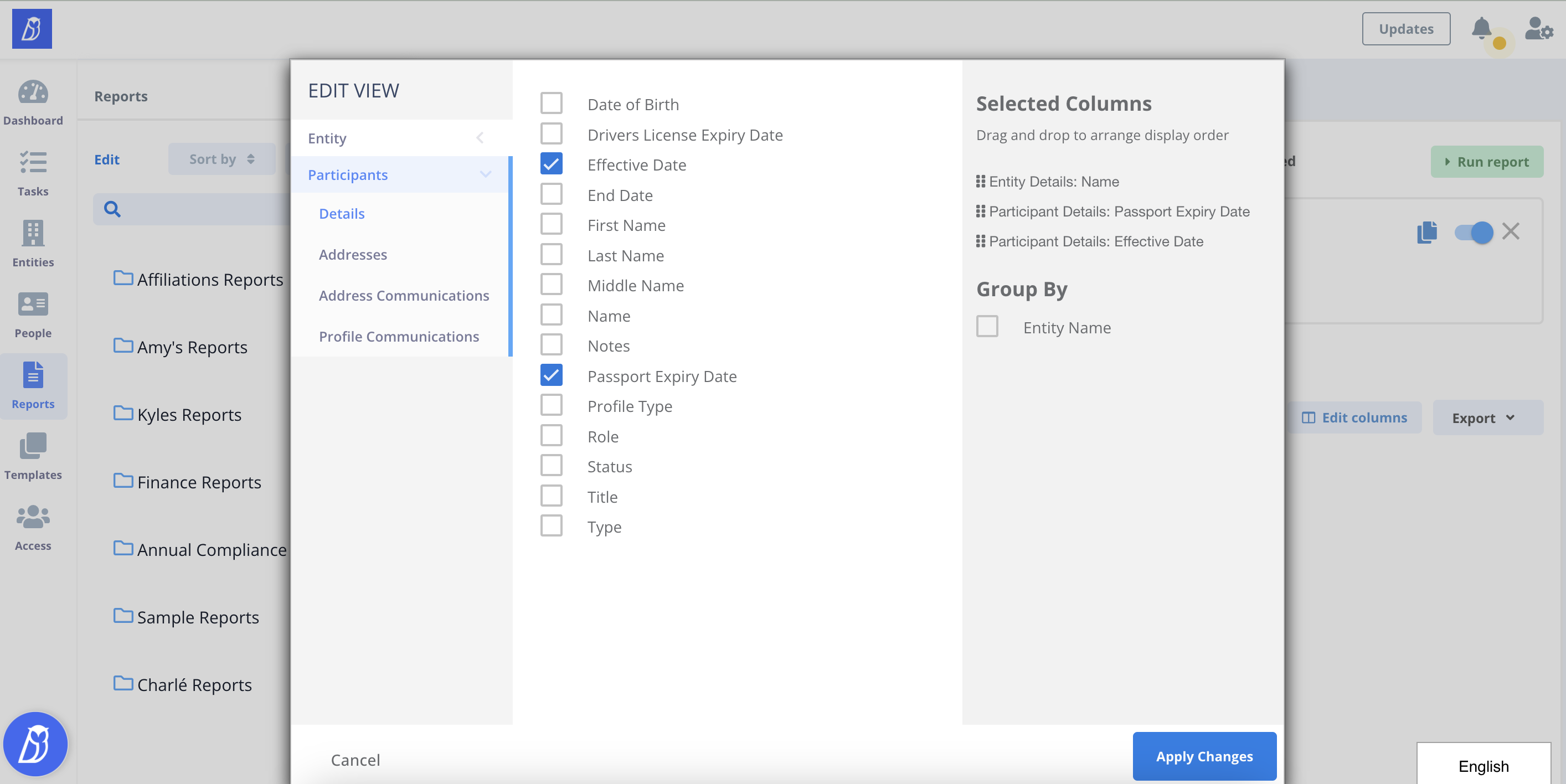Viewport: 1566px width, 784px height.
Task: Select 'Participant Details: Passport Expiry Date' column text
Action: (x=1119, y=212)
